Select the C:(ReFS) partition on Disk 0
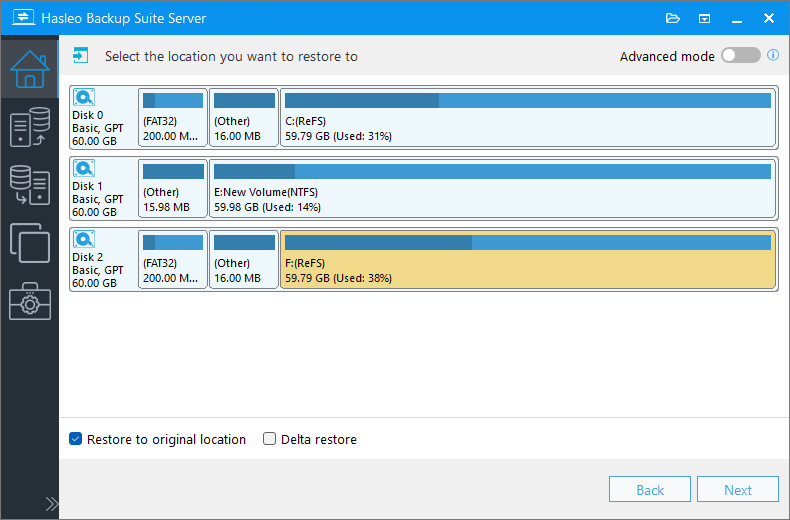The image size is (790, 520). point(528,117)
